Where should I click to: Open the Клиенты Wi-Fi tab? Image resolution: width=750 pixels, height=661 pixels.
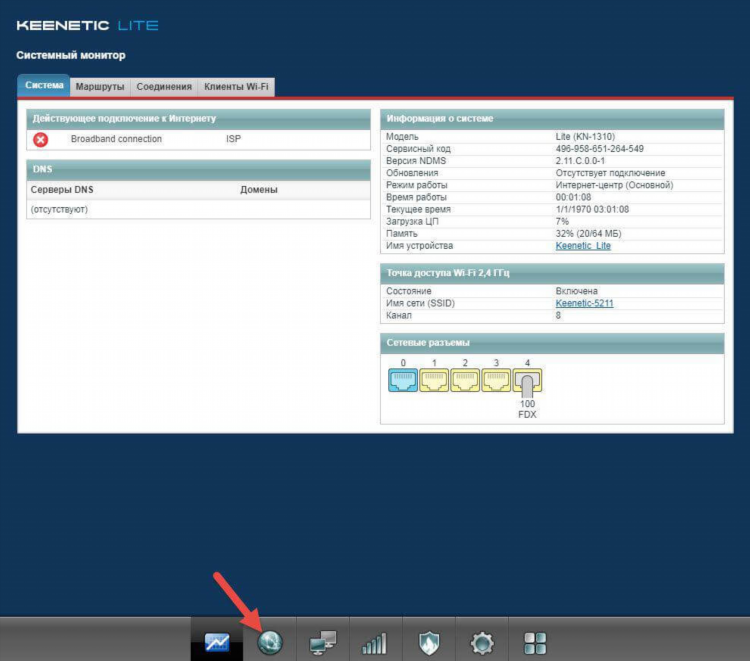point(236,87)
